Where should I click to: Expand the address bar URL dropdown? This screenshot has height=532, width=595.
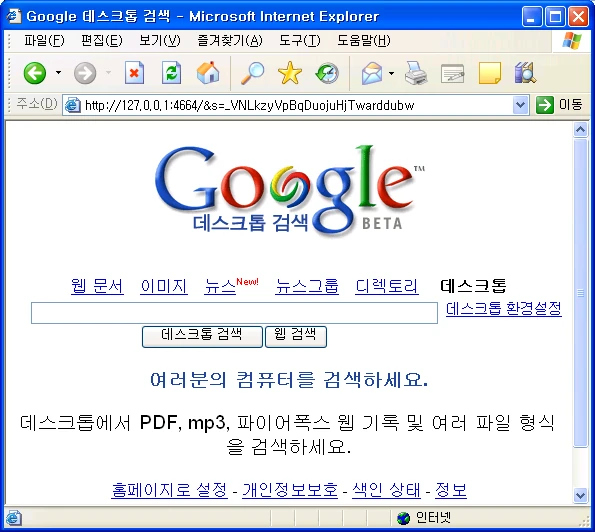[x=521, y=105]
